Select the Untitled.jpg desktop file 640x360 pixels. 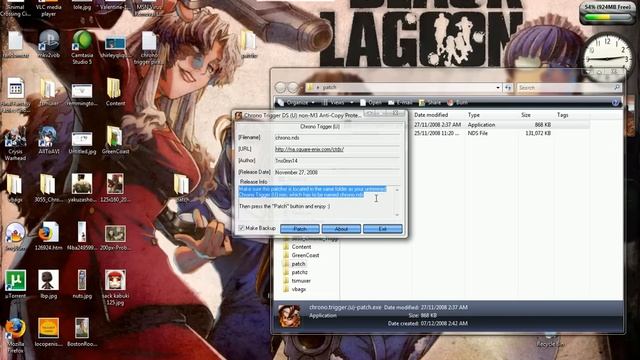[x=82, y=142]
